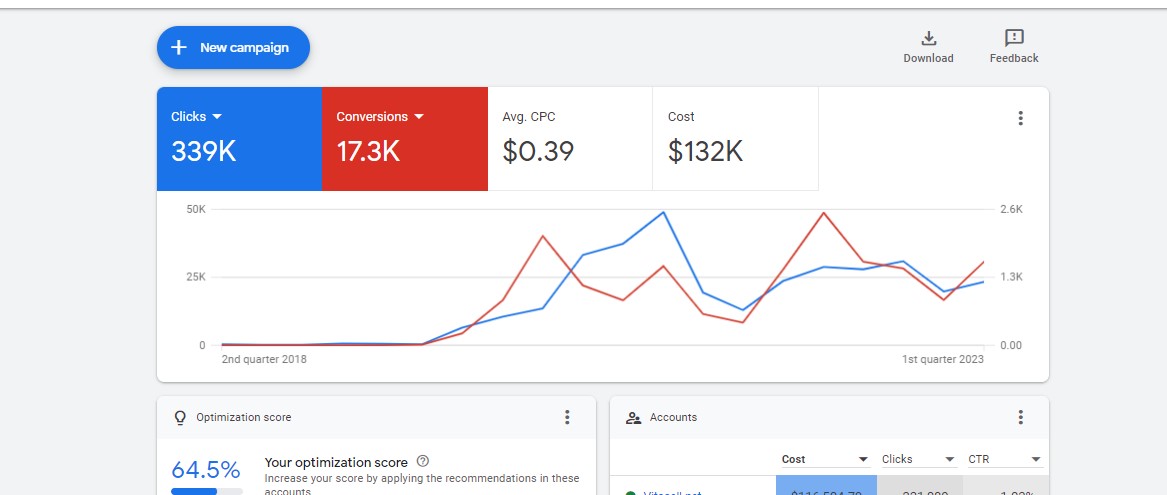This screenshot has height=495, width=1167.
Task: Expand the Conversions metric dropdown arrow
Action: tap(418, 117)
